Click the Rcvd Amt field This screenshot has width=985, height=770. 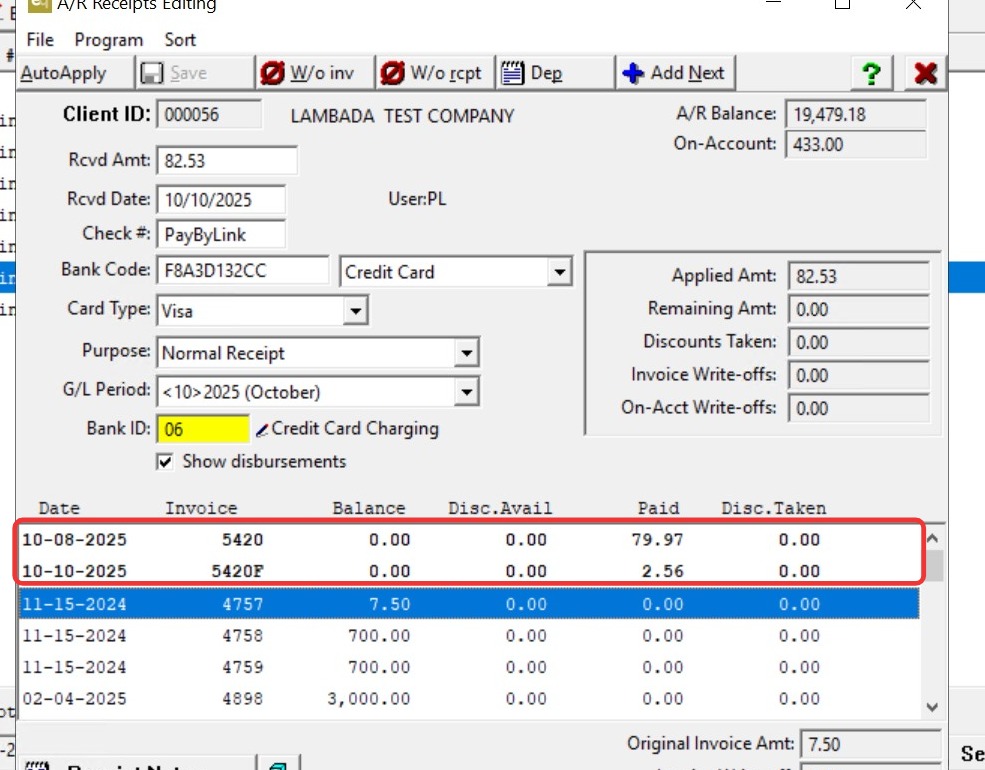pyautogui.click(x=227, y=161)
